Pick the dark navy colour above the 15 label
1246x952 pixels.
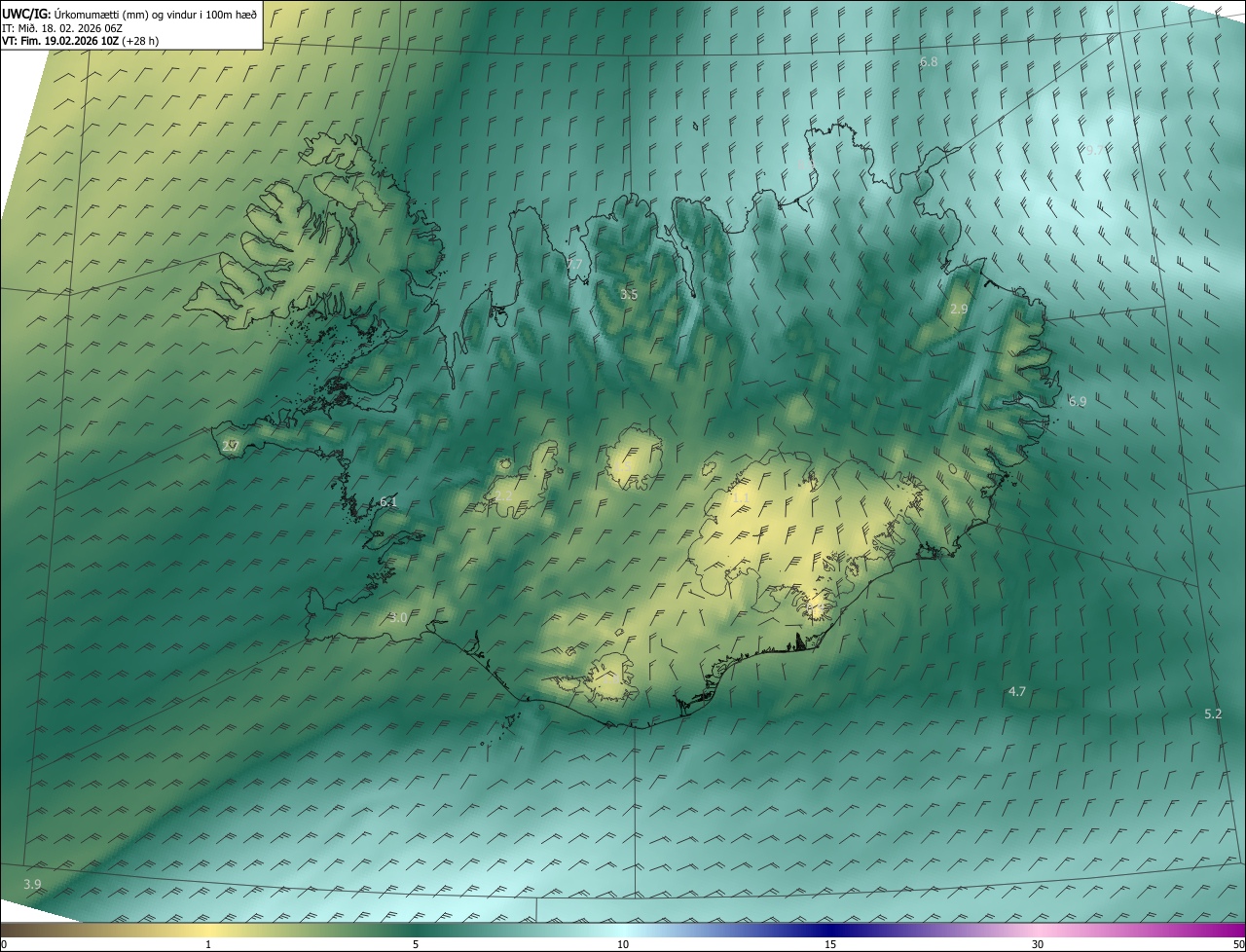(830, 930)
